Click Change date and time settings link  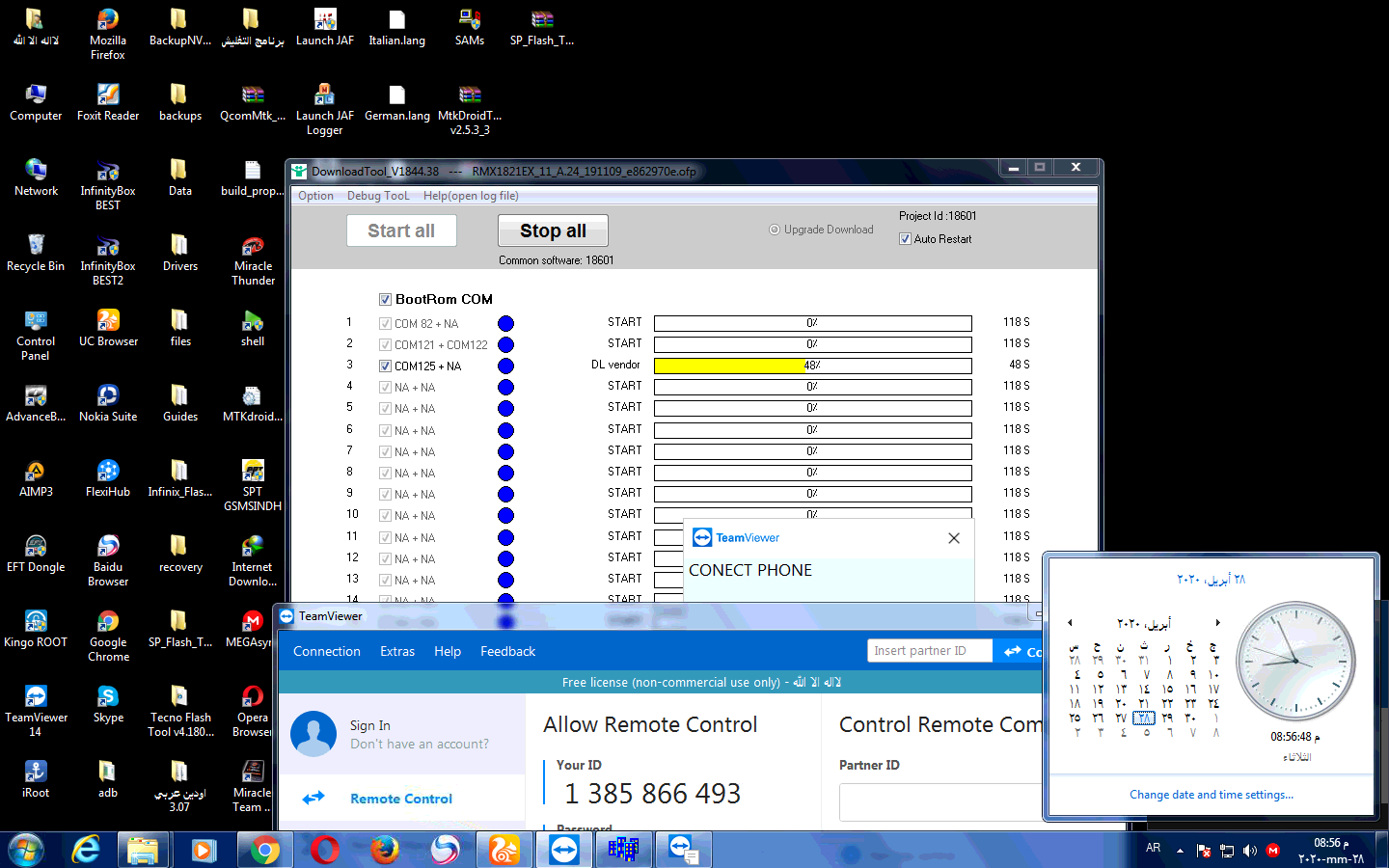[1212, 795]
